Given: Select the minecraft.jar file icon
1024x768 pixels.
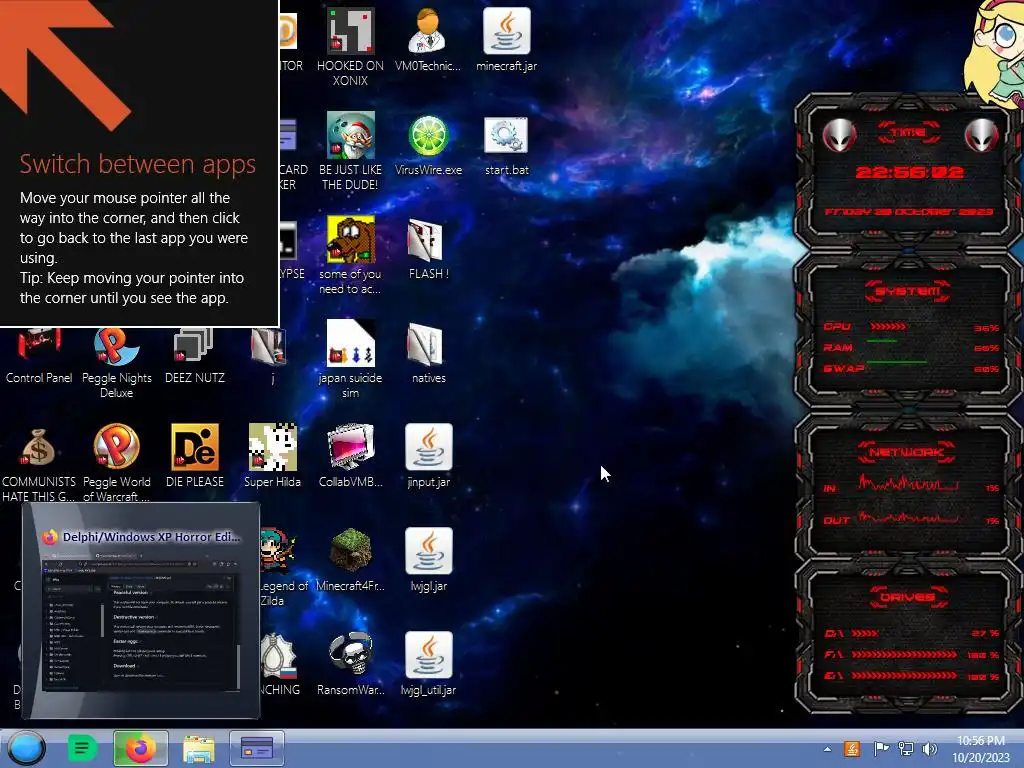Looking at the screenshot, I should click(507, 31).
